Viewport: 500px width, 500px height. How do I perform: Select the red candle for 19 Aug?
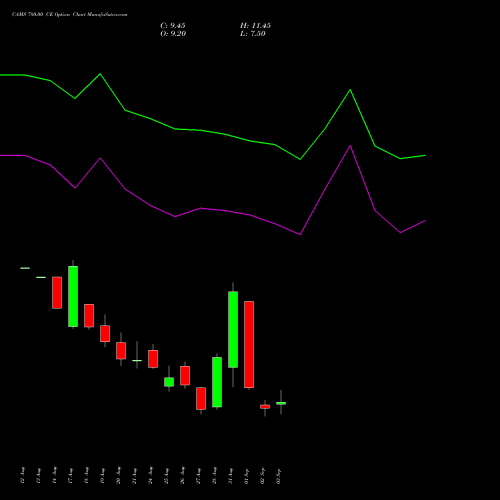tap(105, 333)
